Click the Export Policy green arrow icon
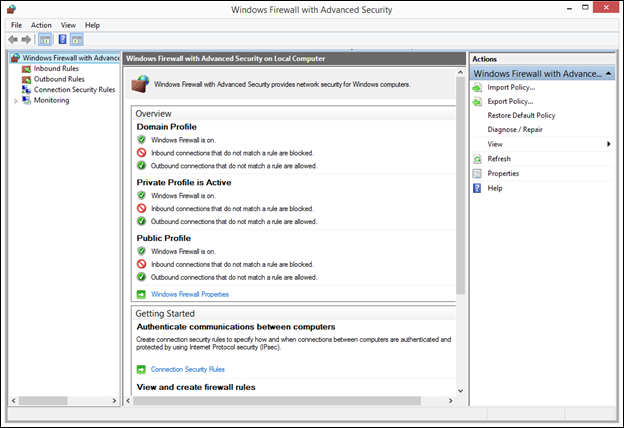 (x=477, y=102)
